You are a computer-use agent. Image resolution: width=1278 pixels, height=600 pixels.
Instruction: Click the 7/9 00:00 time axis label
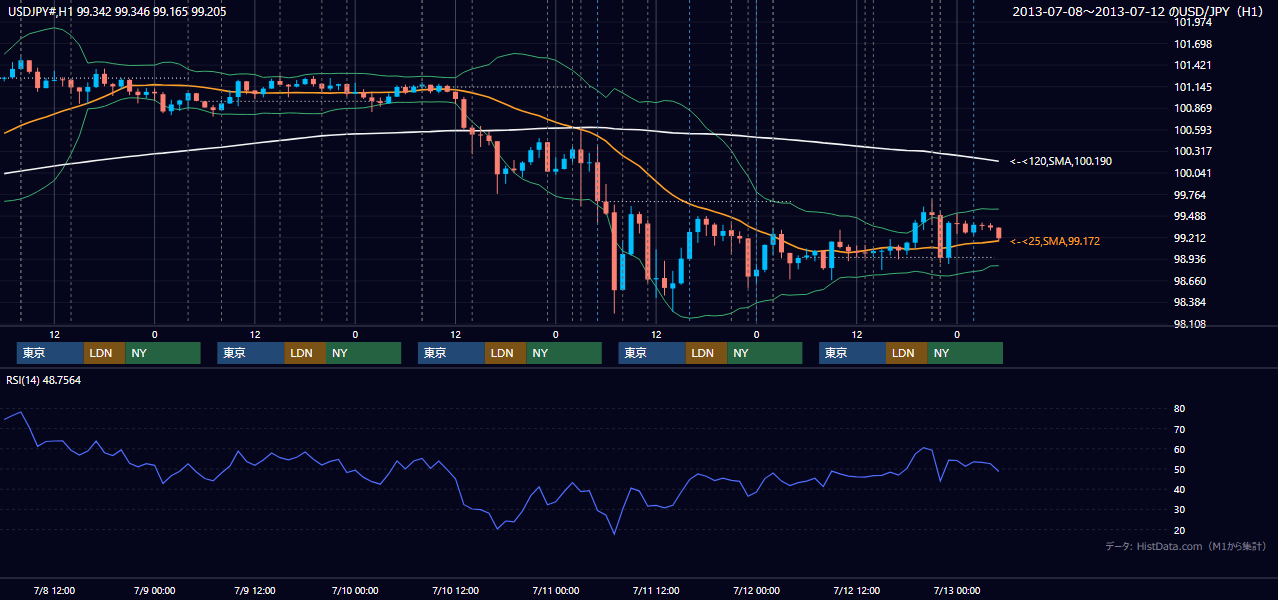pyautogui.click(x=154, y=590)
